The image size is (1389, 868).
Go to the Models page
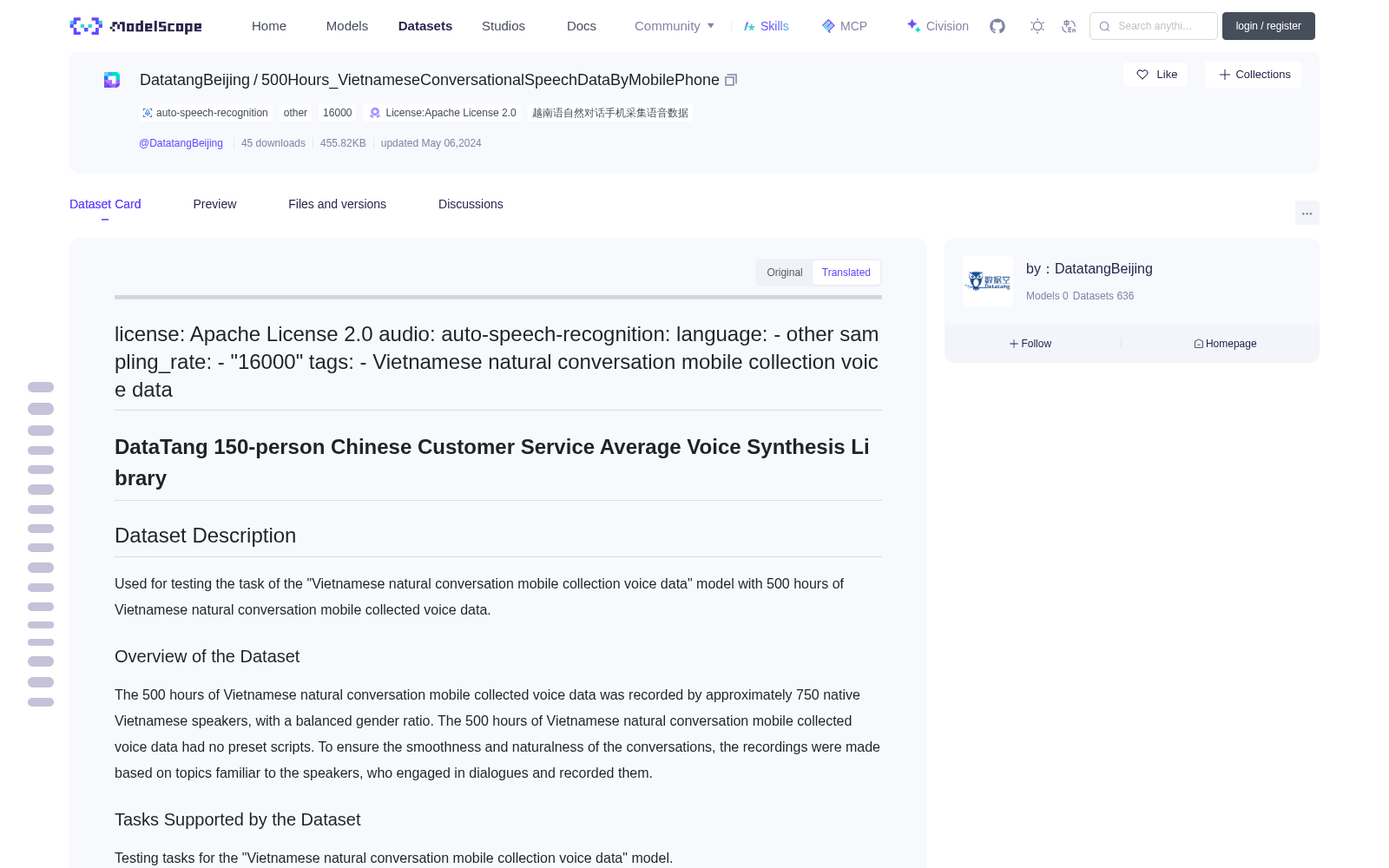click(347, 26)
